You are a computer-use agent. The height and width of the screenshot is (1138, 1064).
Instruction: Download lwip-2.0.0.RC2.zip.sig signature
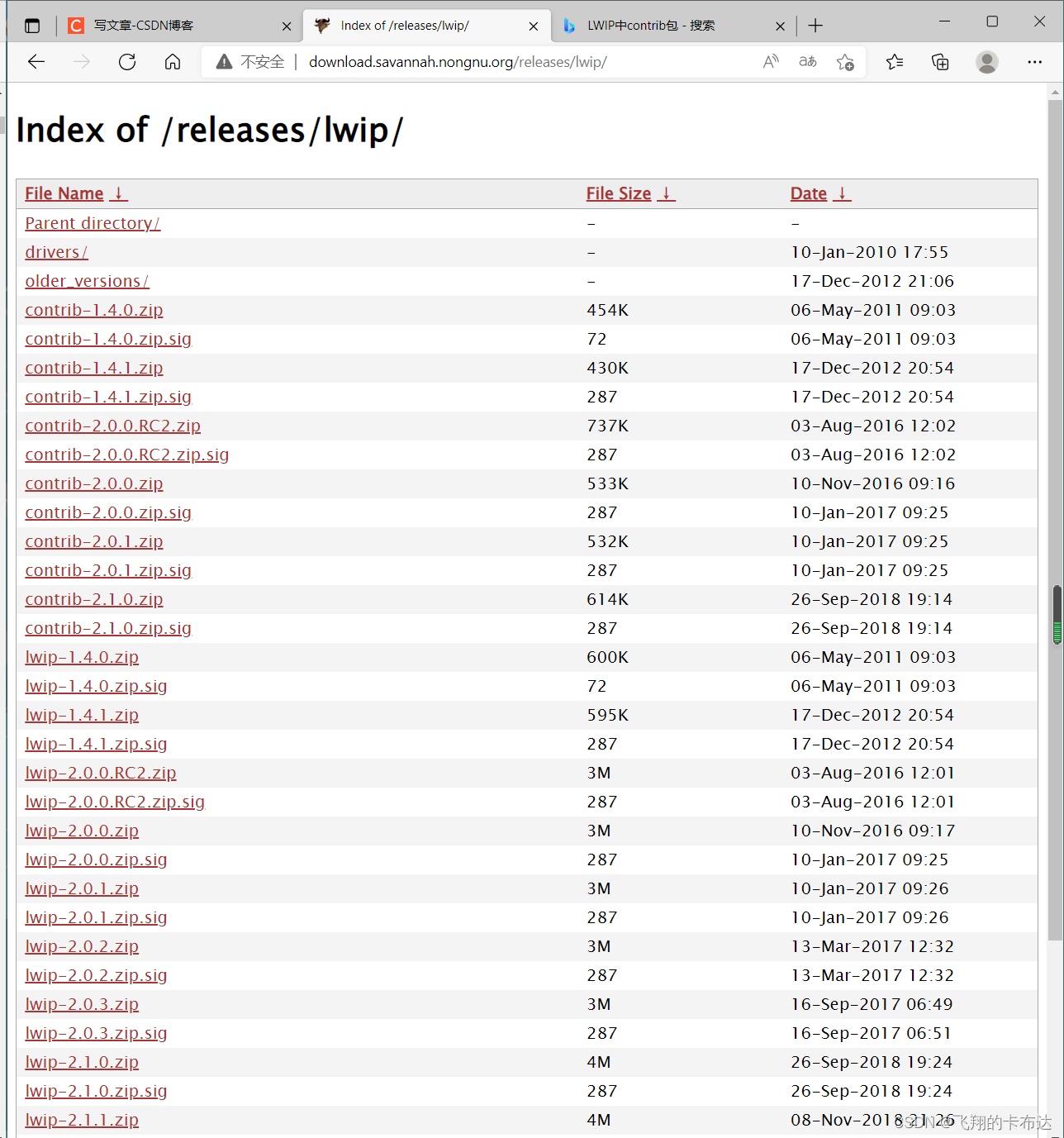tap(115, 802)
